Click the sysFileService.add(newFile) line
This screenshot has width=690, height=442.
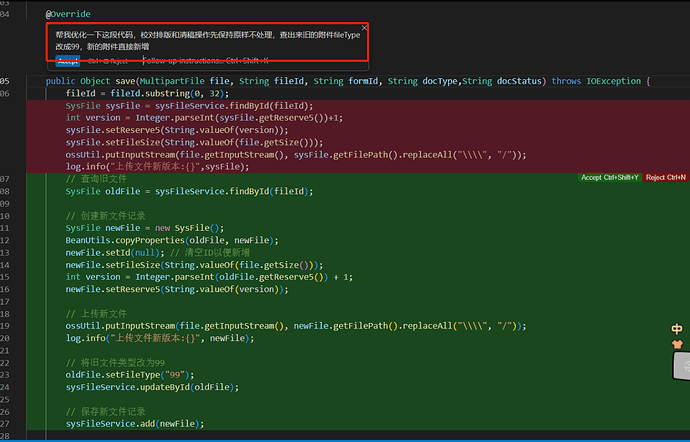click(135, 424)
